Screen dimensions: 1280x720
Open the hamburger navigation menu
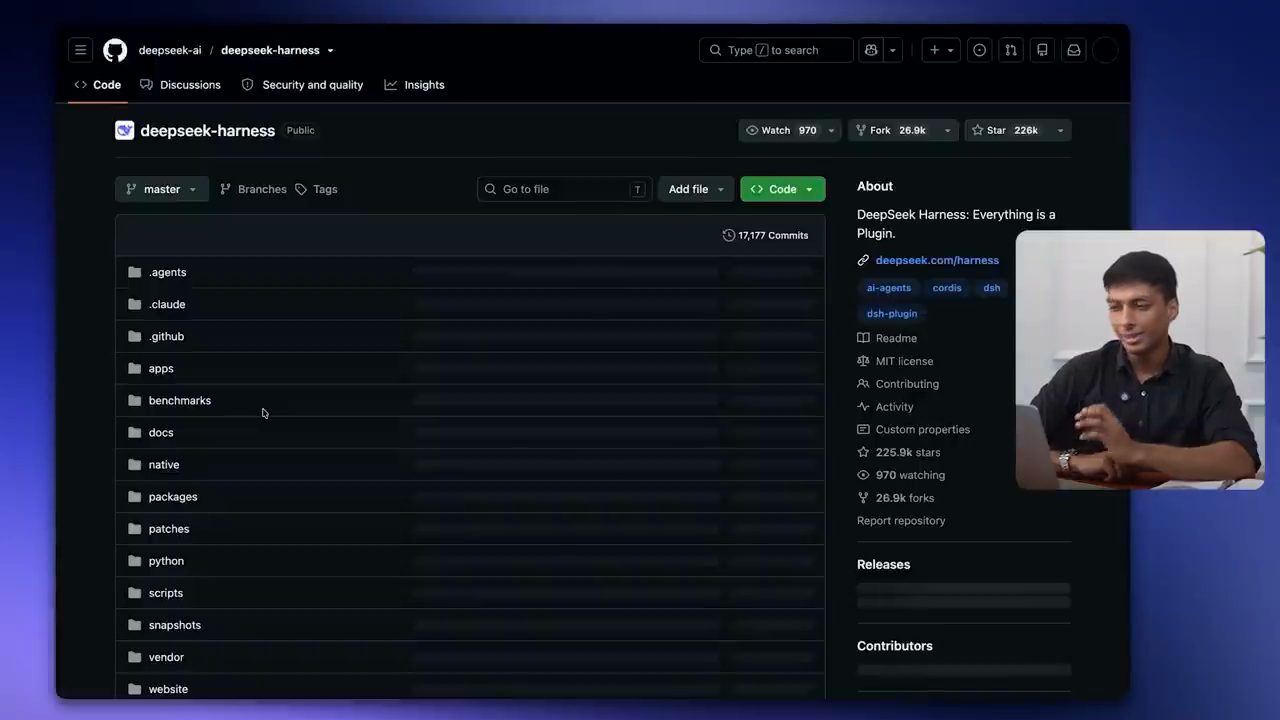click(x=81, y=50)
